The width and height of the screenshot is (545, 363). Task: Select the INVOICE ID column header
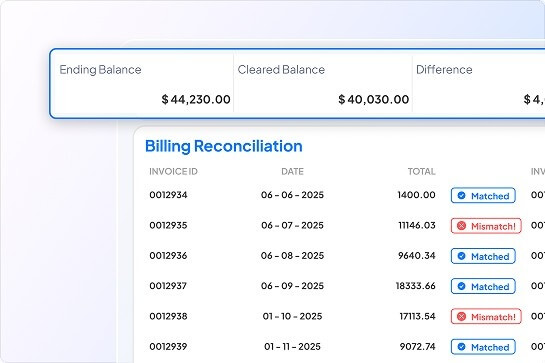[x=173, y=171]
